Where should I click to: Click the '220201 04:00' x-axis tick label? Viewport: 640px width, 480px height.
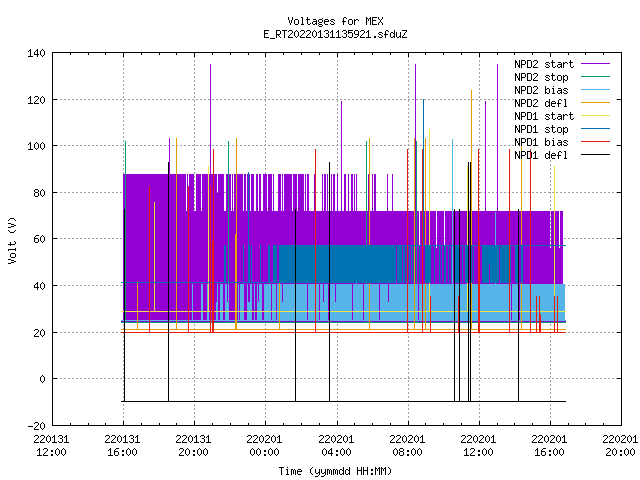pos(336,446)
